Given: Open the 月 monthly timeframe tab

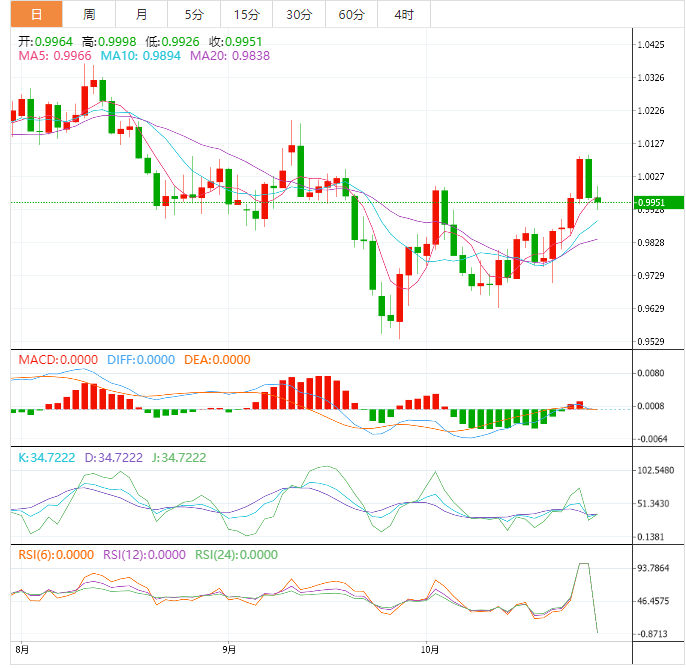Looking at the screenshot, I should [141, 14].
